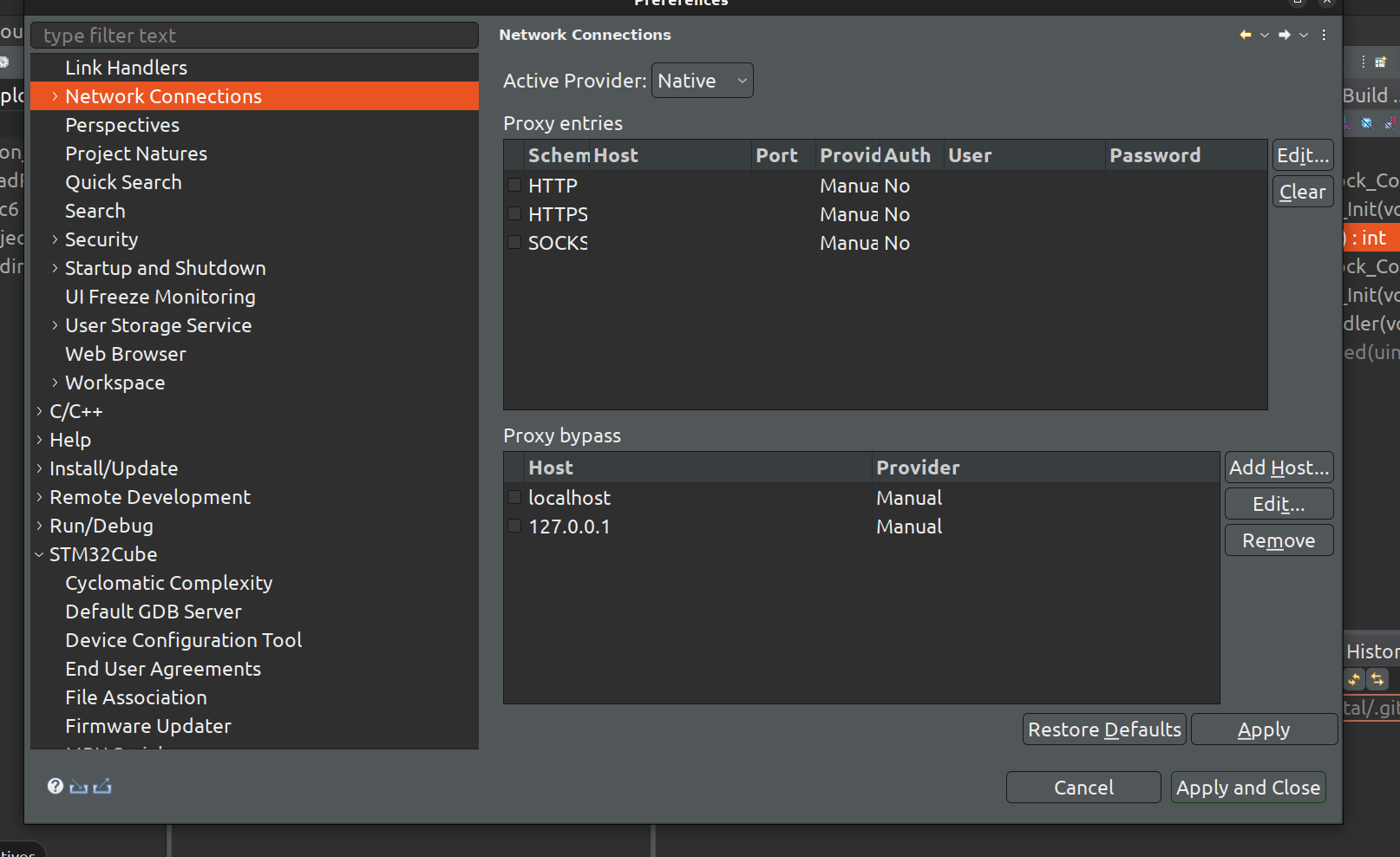Viewport: 1400px width, 857px height.
Task: Expand the C/C++ preferences section
Action: click(x=38, y=411)
